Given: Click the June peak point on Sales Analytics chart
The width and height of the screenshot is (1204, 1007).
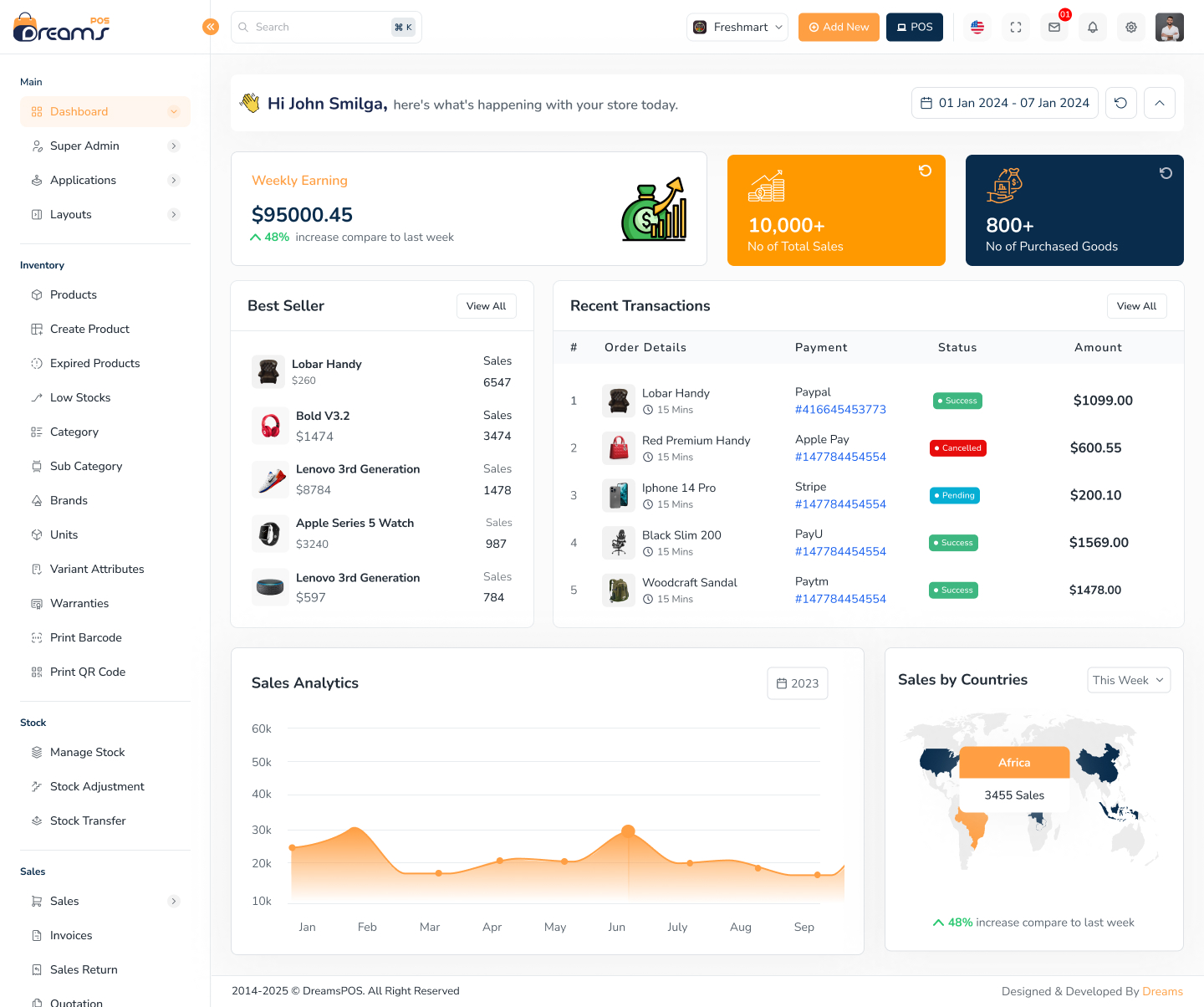Looking at the screenshot, I should [628, 831].
